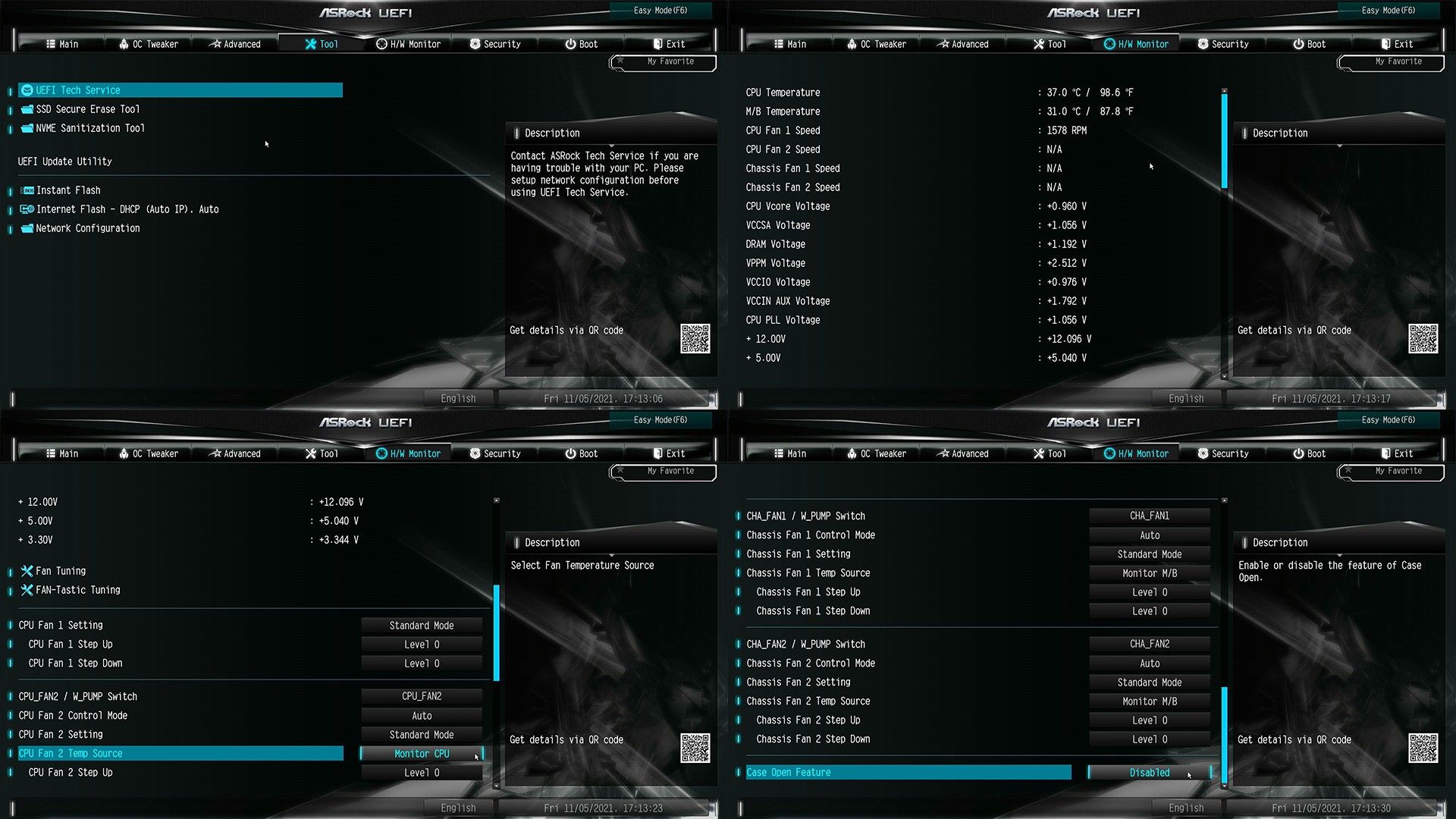Click the scrollbar beside the voltage readings list
This screenshot has width=1456, height=819.
click(x=1224, y=140)
